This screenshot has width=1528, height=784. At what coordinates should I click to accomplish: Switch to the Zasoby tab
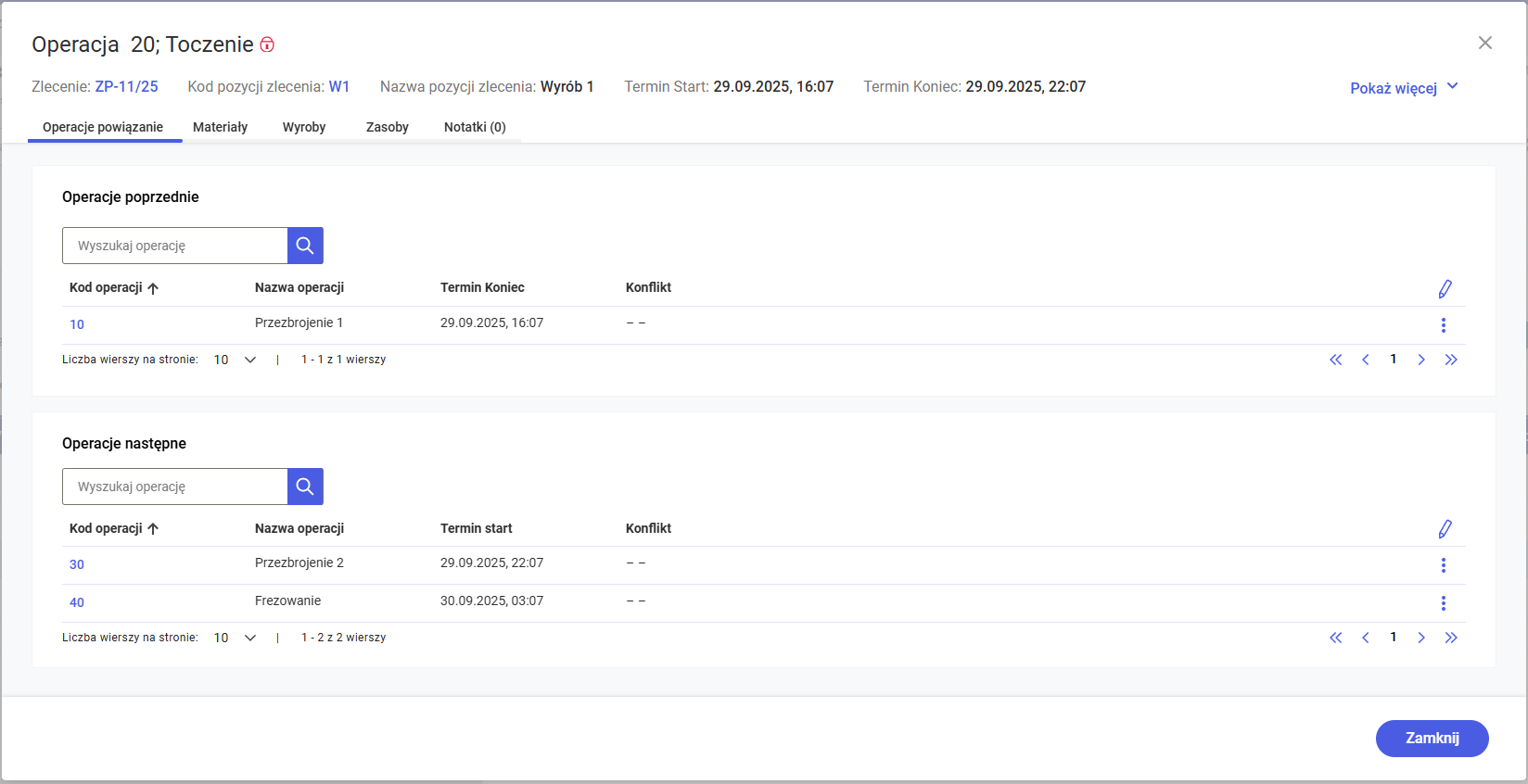pyautogui.click(x=387, y=127)
